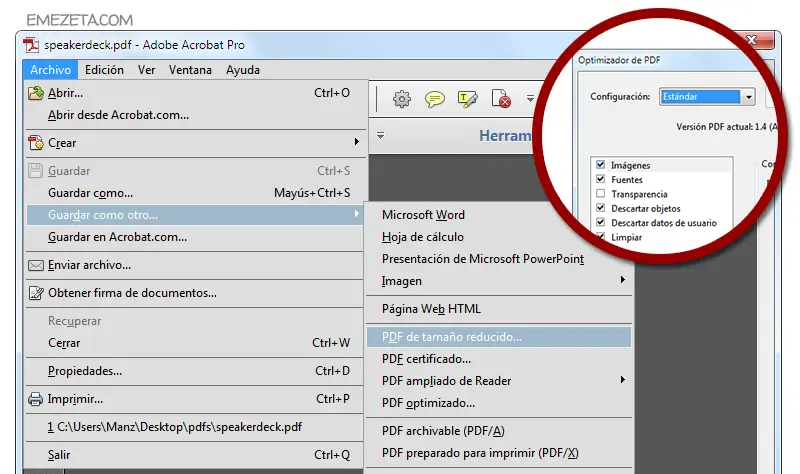Click the document with red X icon

(501, 99)
